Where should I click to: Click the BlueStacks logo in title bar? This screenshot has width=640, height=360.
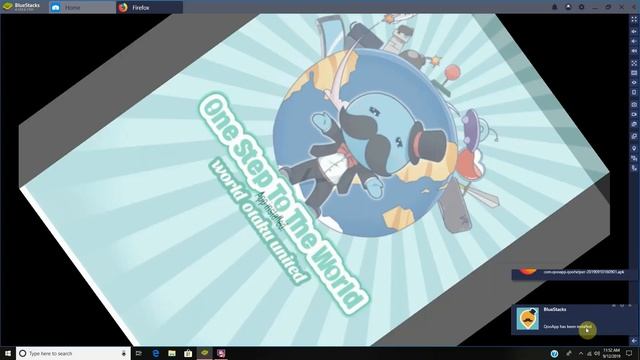tap(8, 7)
